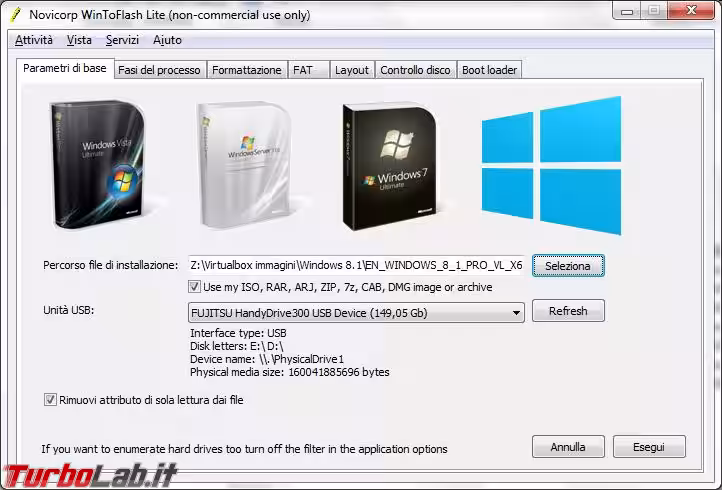722x490 pixels.
Task: Open the Vista menu
Action: click(79, 40)
